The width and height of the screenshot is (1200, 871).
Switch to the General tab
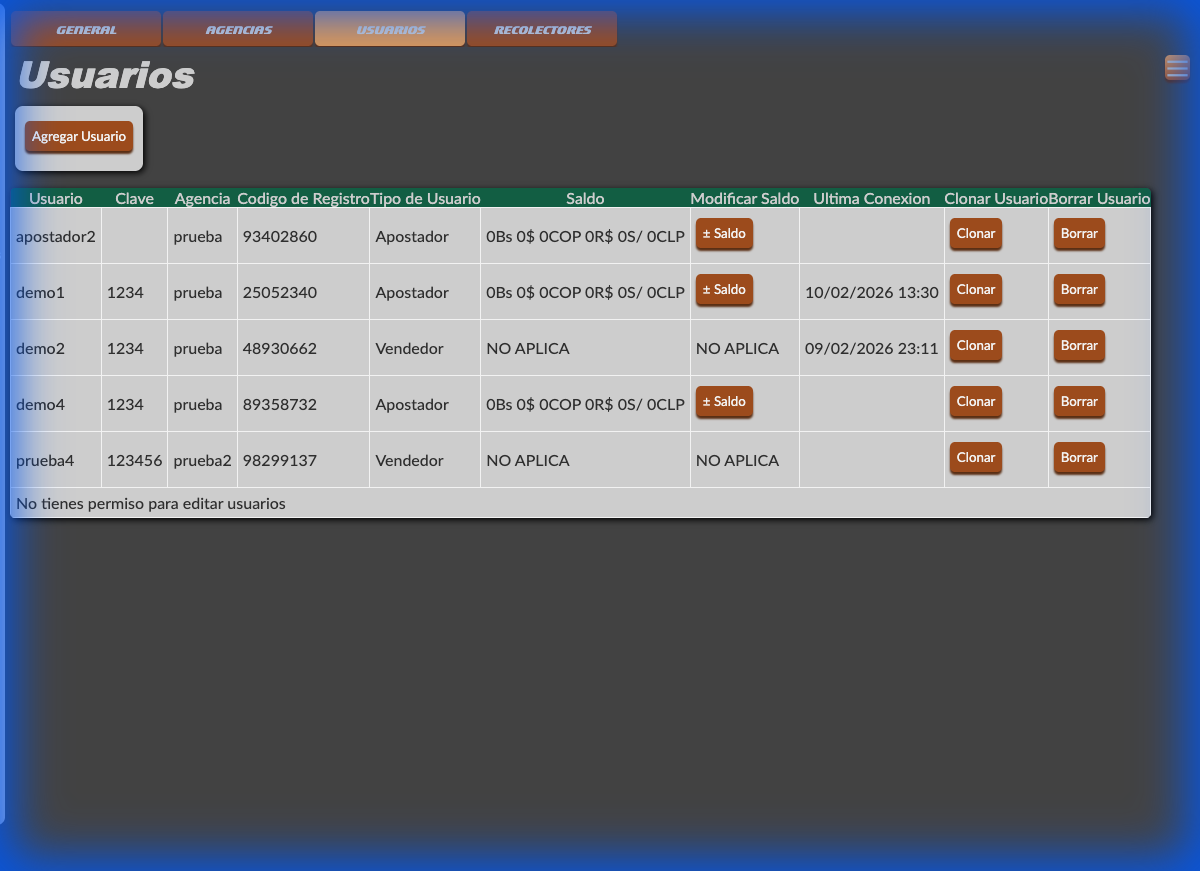point(86,30)
